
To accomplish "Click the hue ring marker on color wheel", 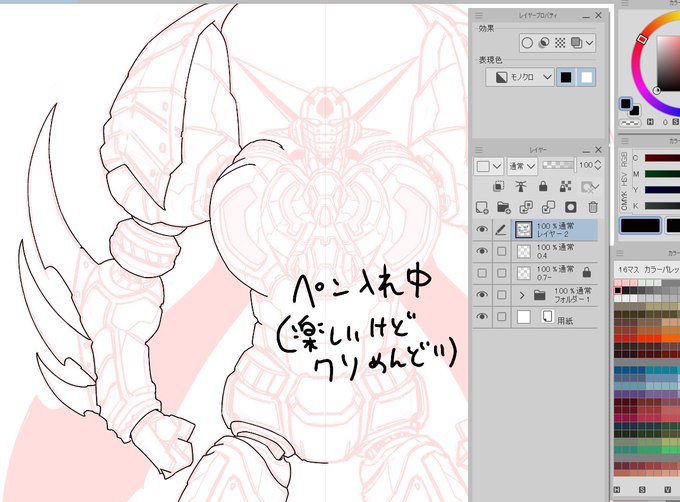I will 642,39.
